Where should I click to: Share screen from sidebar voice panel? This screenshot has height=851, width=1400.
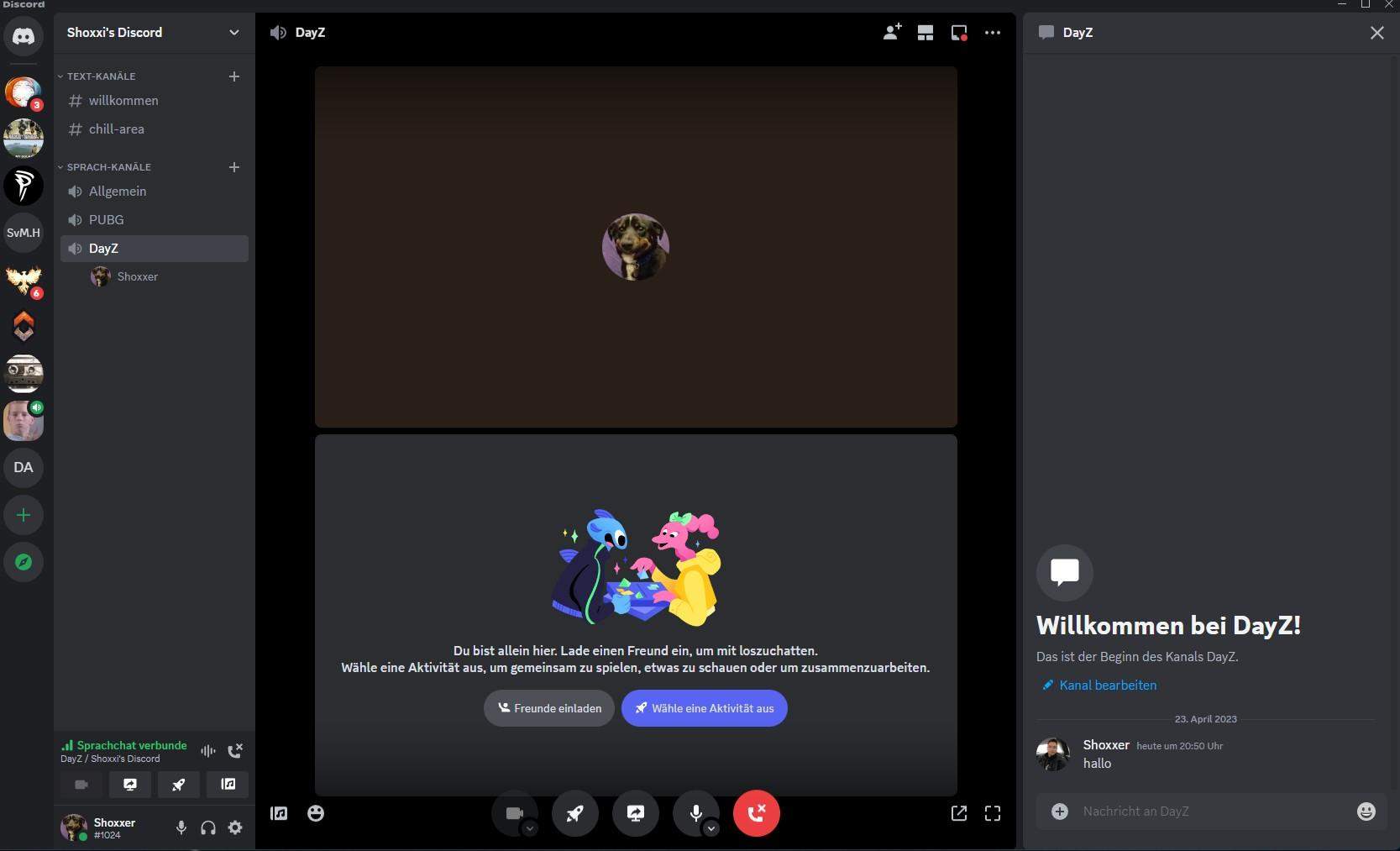130,785
